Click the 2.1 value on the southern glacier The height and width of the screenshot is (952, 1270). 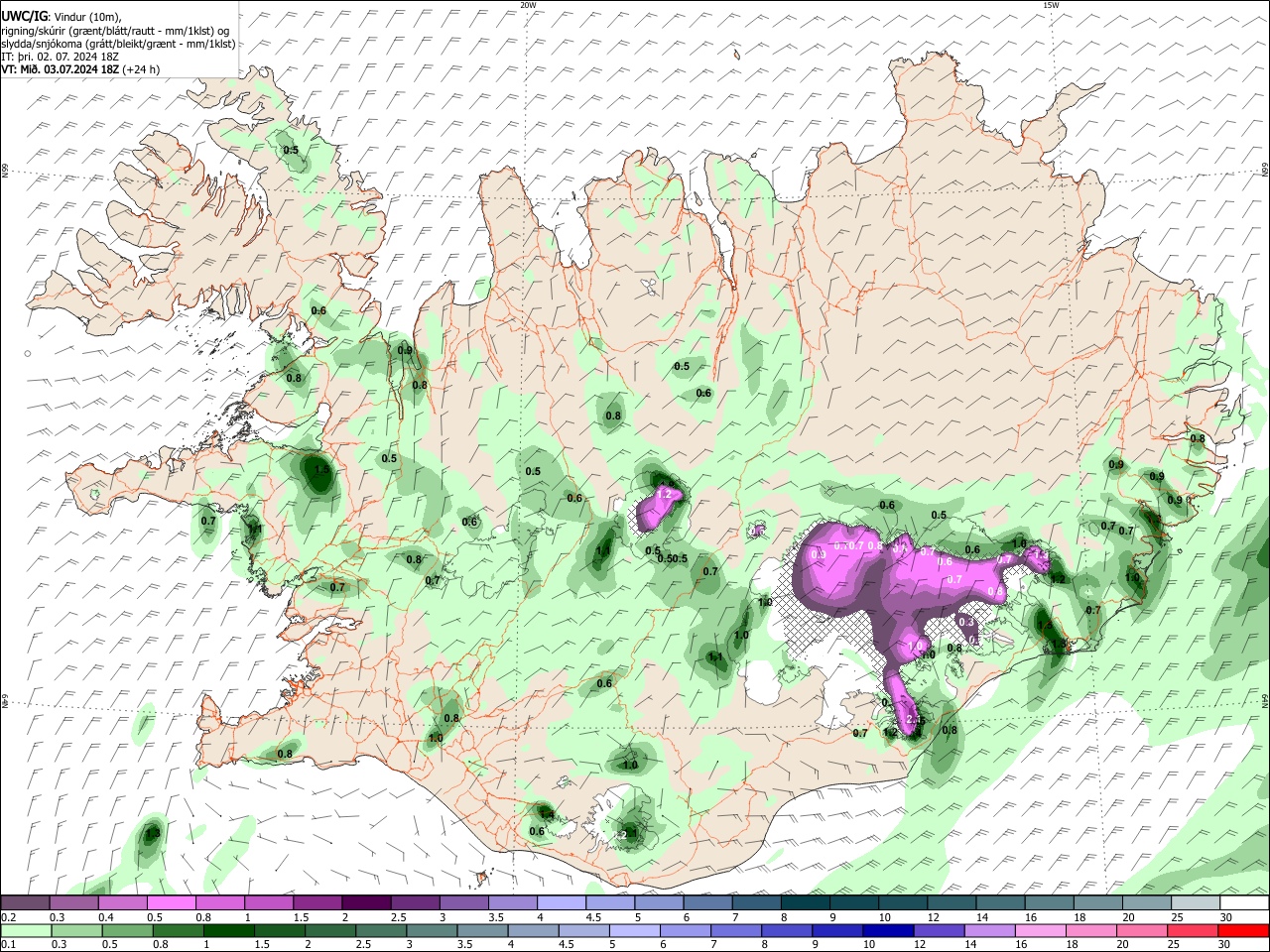(x=627, y=834)
